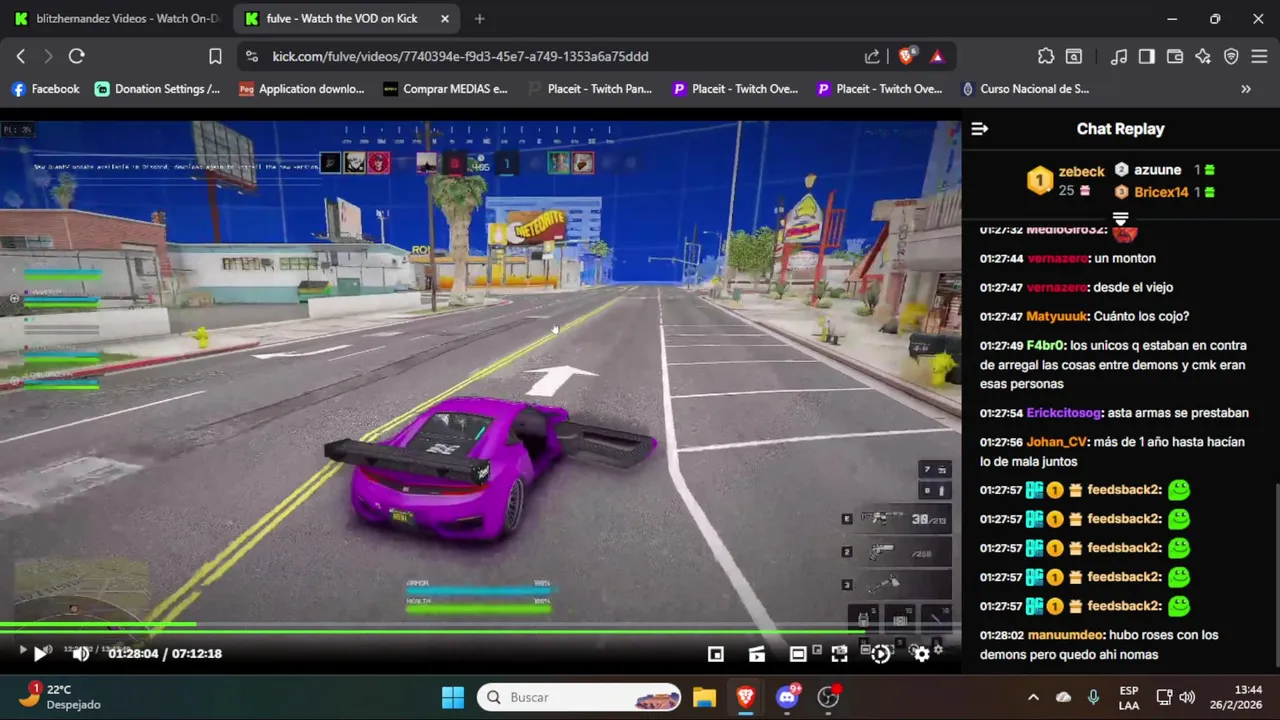This screenshot has width=1280, height=720.
Task: Expand hidden bookmarks double chevron
Action: pos(1246,89)
